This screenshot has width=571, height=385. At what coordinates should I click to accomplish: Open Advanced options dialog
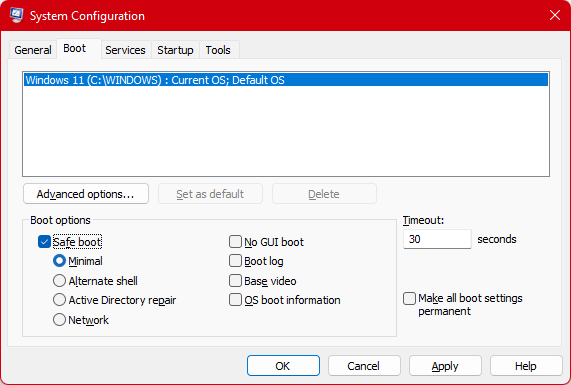[x=86, y=194]
